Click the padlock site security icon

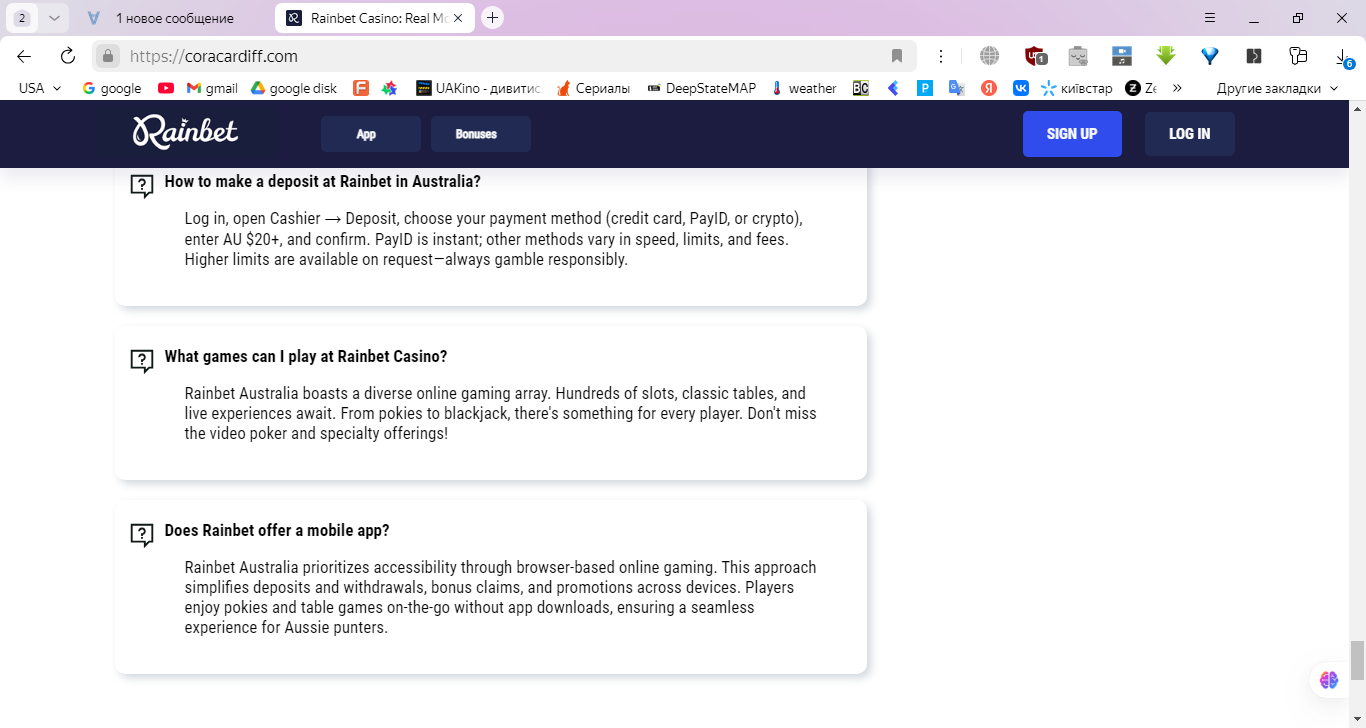109,56
